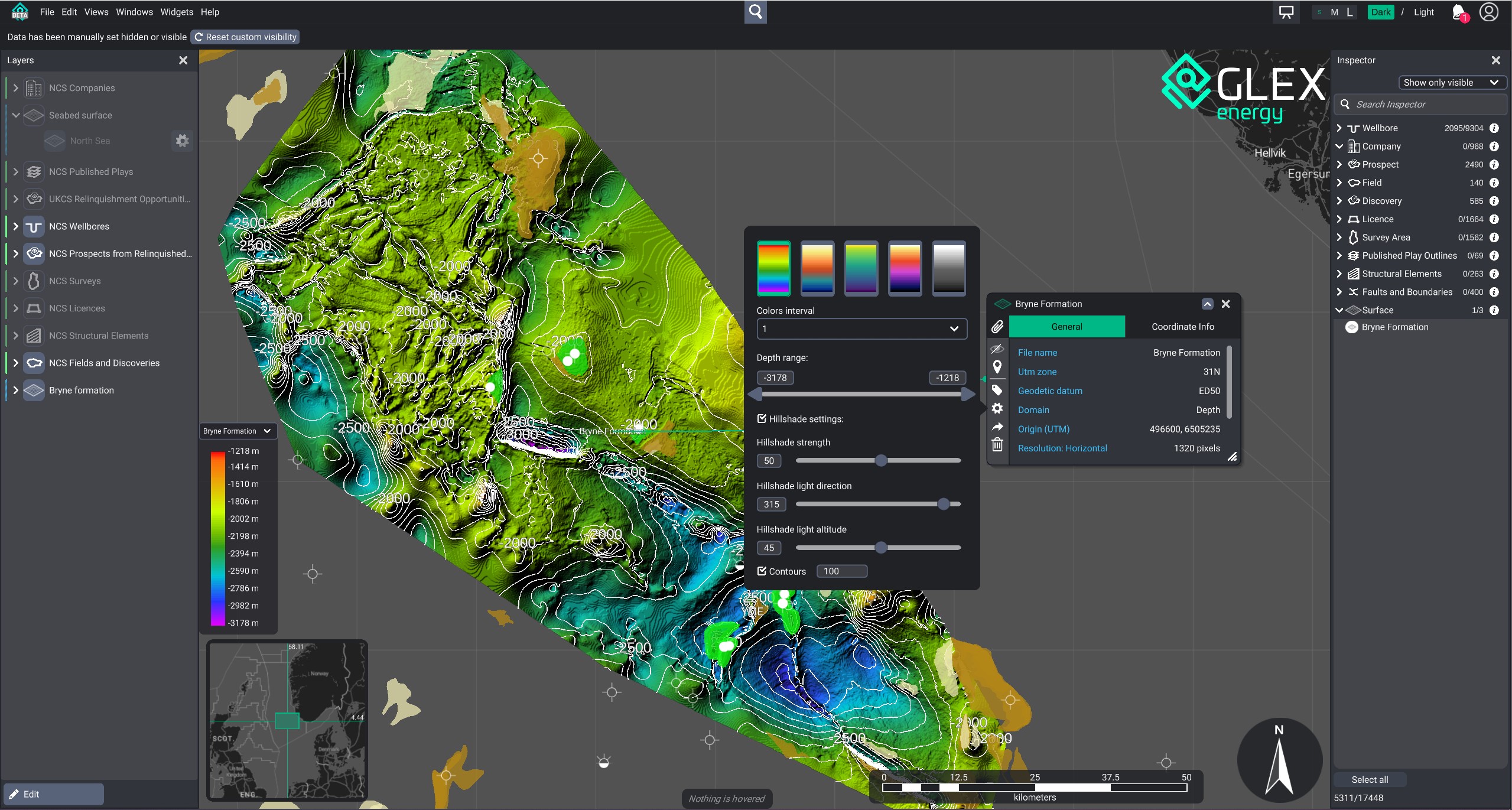Open the user account profile icon
The height and width of the screenshot is (810, 1512).
(x=1488, y=12)
